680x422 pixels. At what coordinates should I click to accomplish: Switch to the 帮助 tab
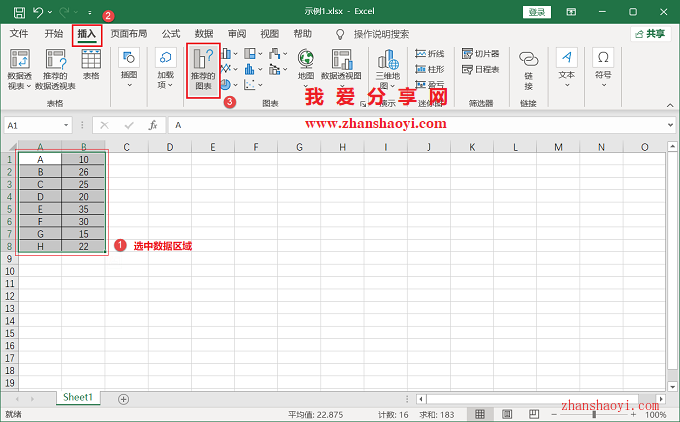(302, 34)
